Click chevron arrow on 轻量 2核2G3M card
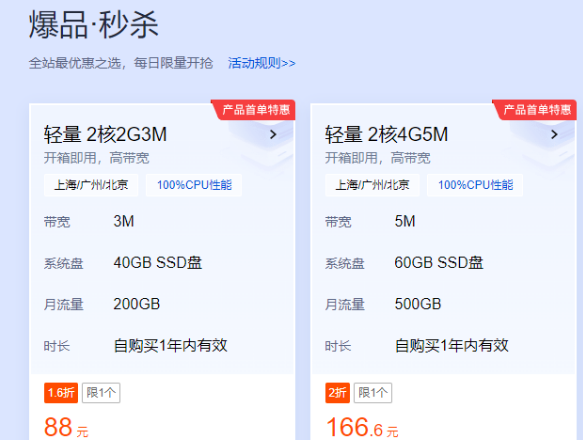 tap(273, 135)
